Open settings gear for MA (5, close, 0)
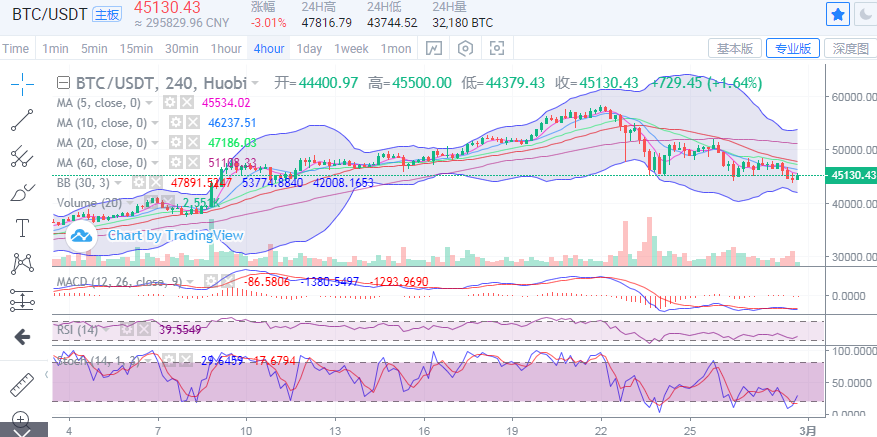 (x=169, y=102)
